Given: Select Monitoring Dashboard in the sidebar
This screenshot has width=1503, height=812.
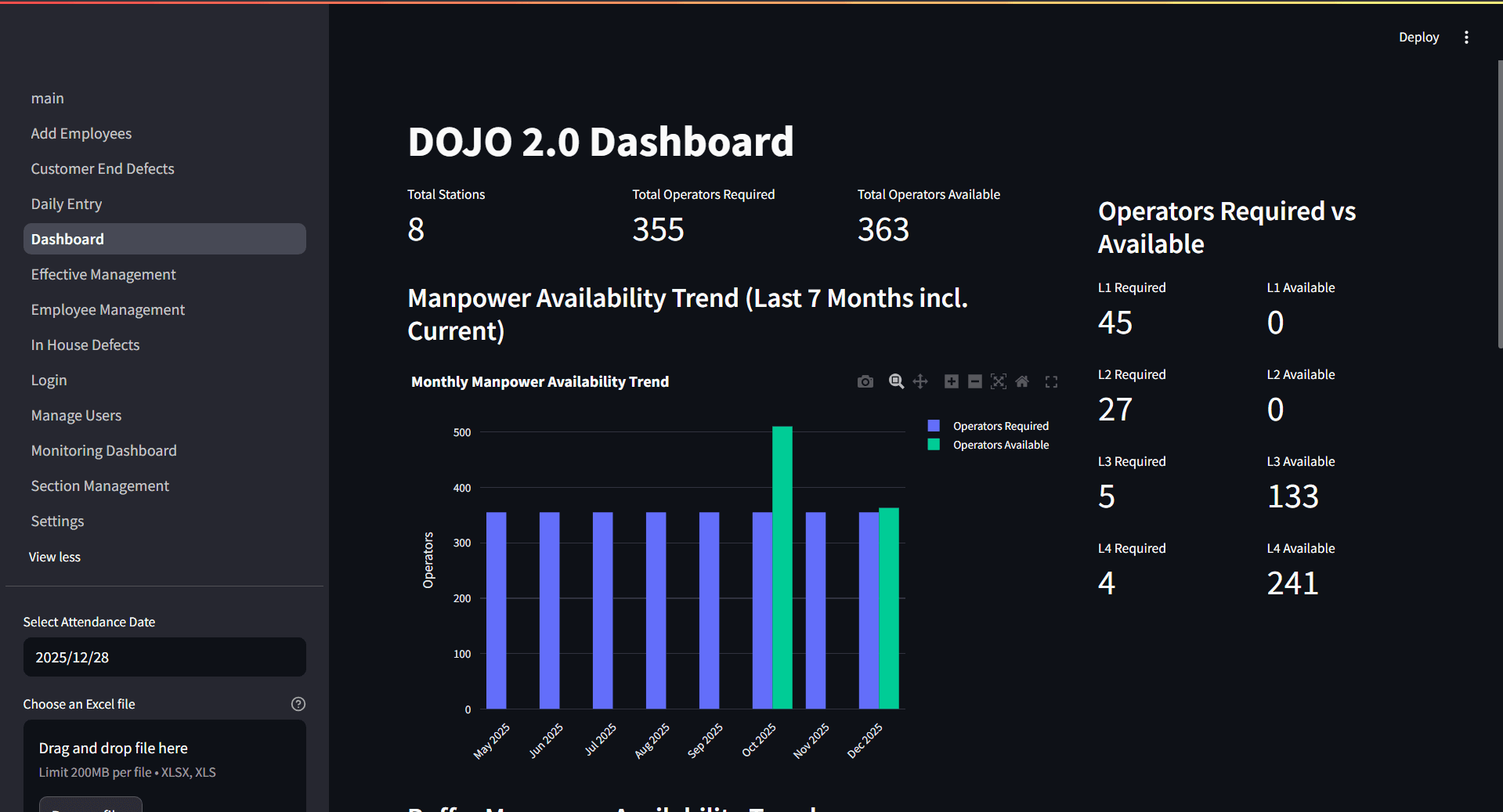Looking at the screenshot, I should (103, 450).
